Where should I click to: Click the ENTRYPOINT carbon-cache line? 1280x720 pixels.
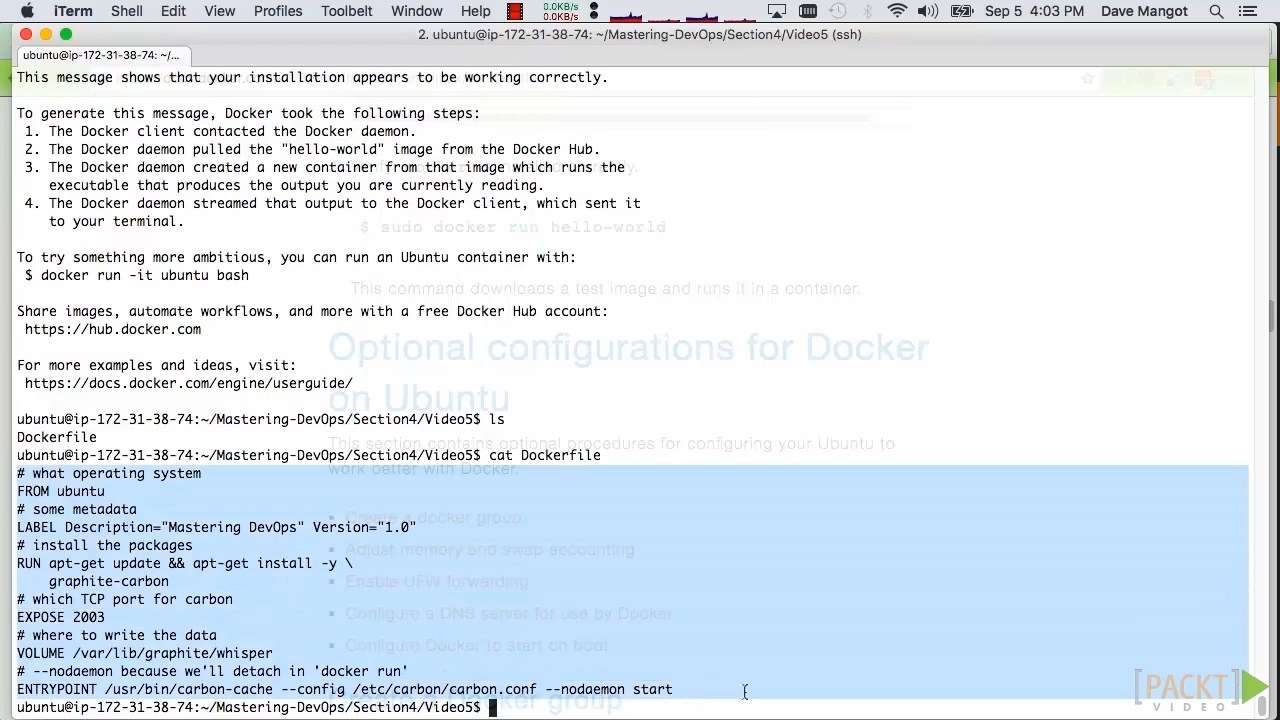(345, 689)
